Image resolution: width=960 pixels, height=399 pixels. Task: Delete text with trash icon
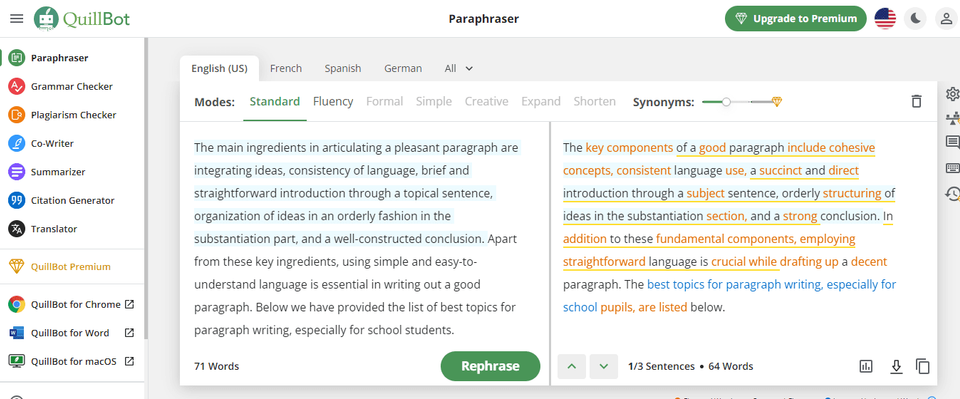click(x=917, y=102)
